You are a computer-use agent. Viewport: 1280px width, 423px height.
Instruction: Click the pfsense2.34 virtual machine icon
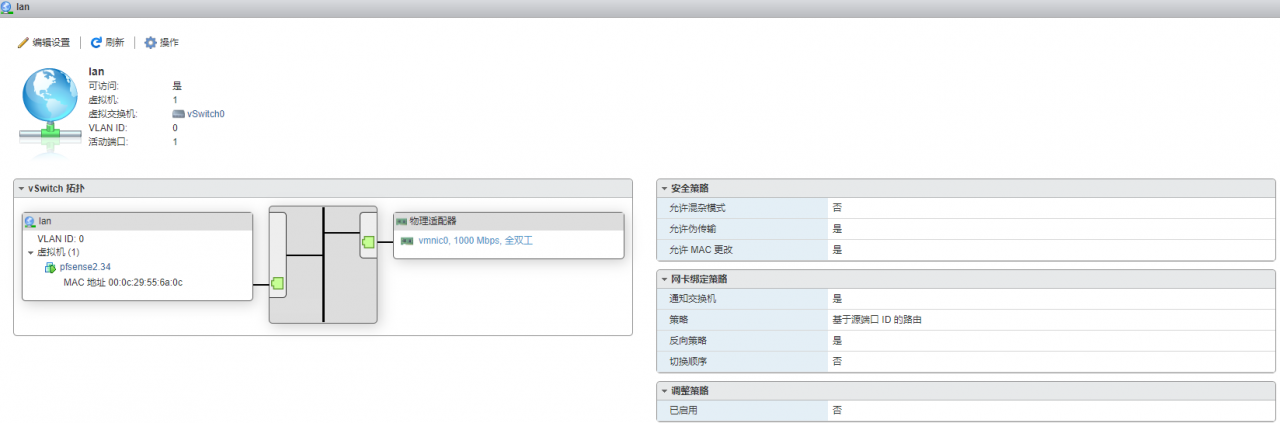tap(50, 268)
